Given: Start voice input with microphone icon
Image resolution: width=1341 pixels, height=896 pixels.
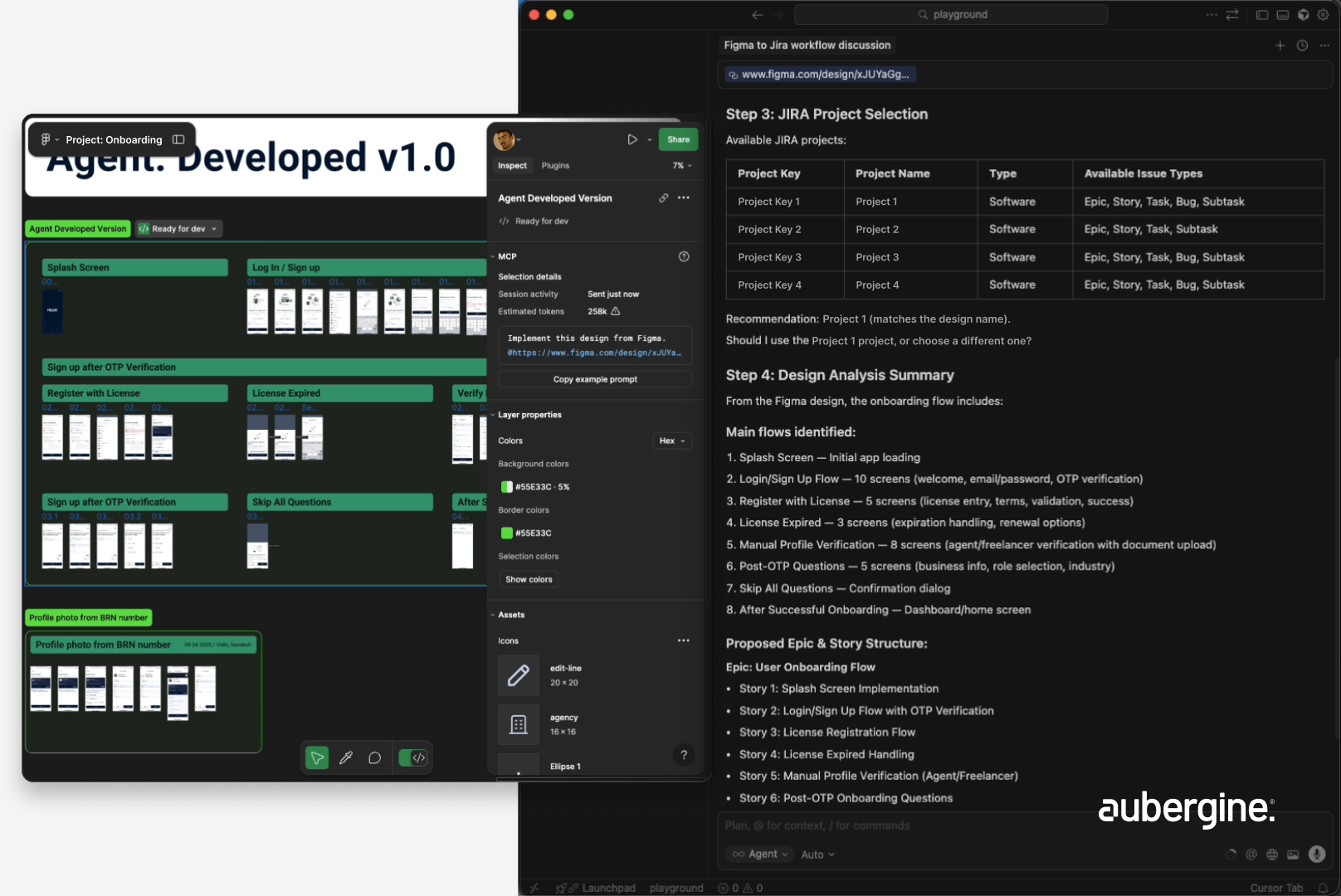Looking at the screenshot, I should [1317, 855].
